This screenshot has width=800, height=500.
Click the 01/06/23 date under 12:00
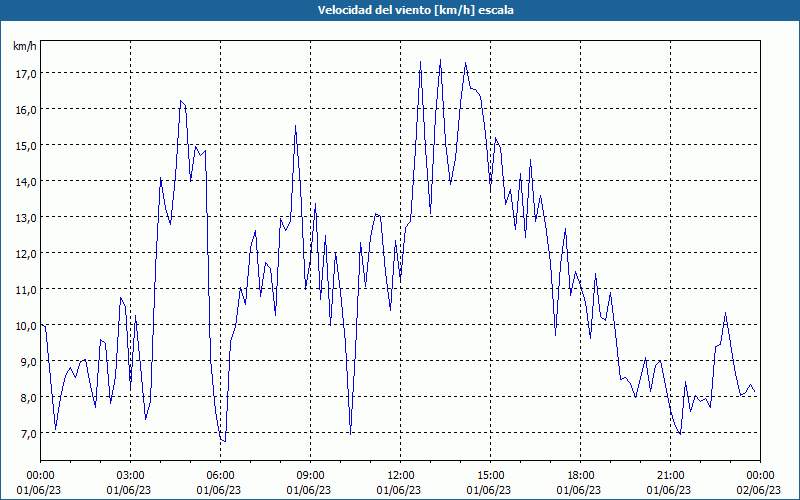[x=399, y=490]
